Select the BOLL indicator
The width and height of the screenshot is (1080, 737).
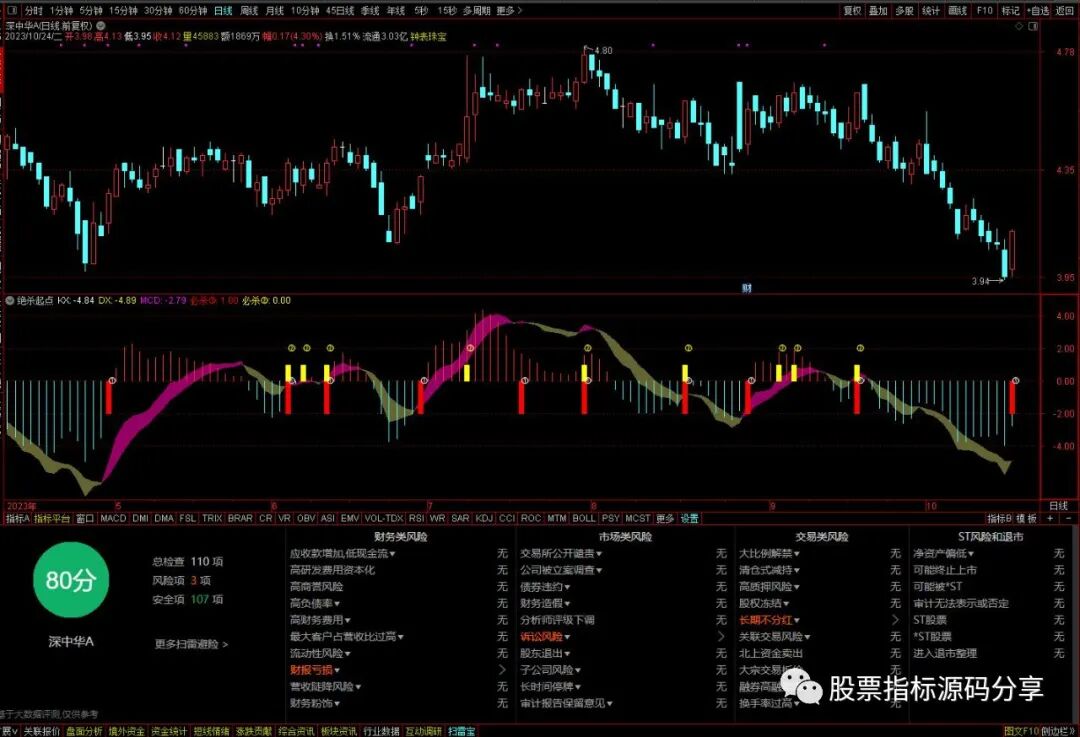pyautogui.click(x=584, y=518)
